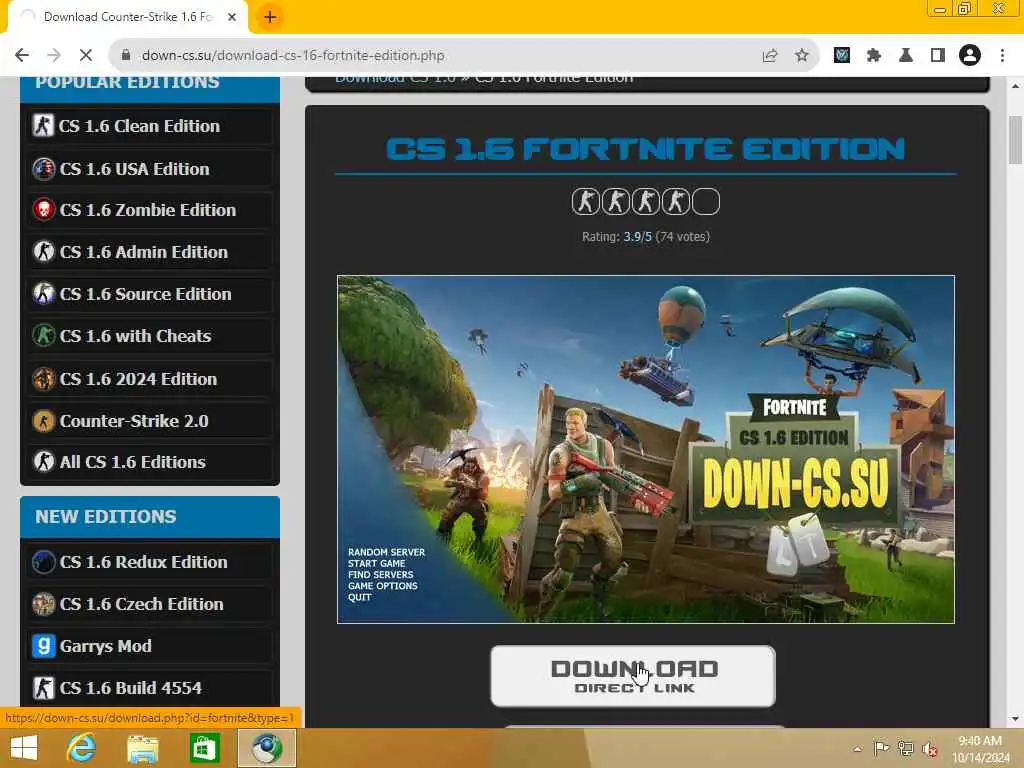Open Action Center flag tray icon
1024x768 pixels.
click(881, 749)
